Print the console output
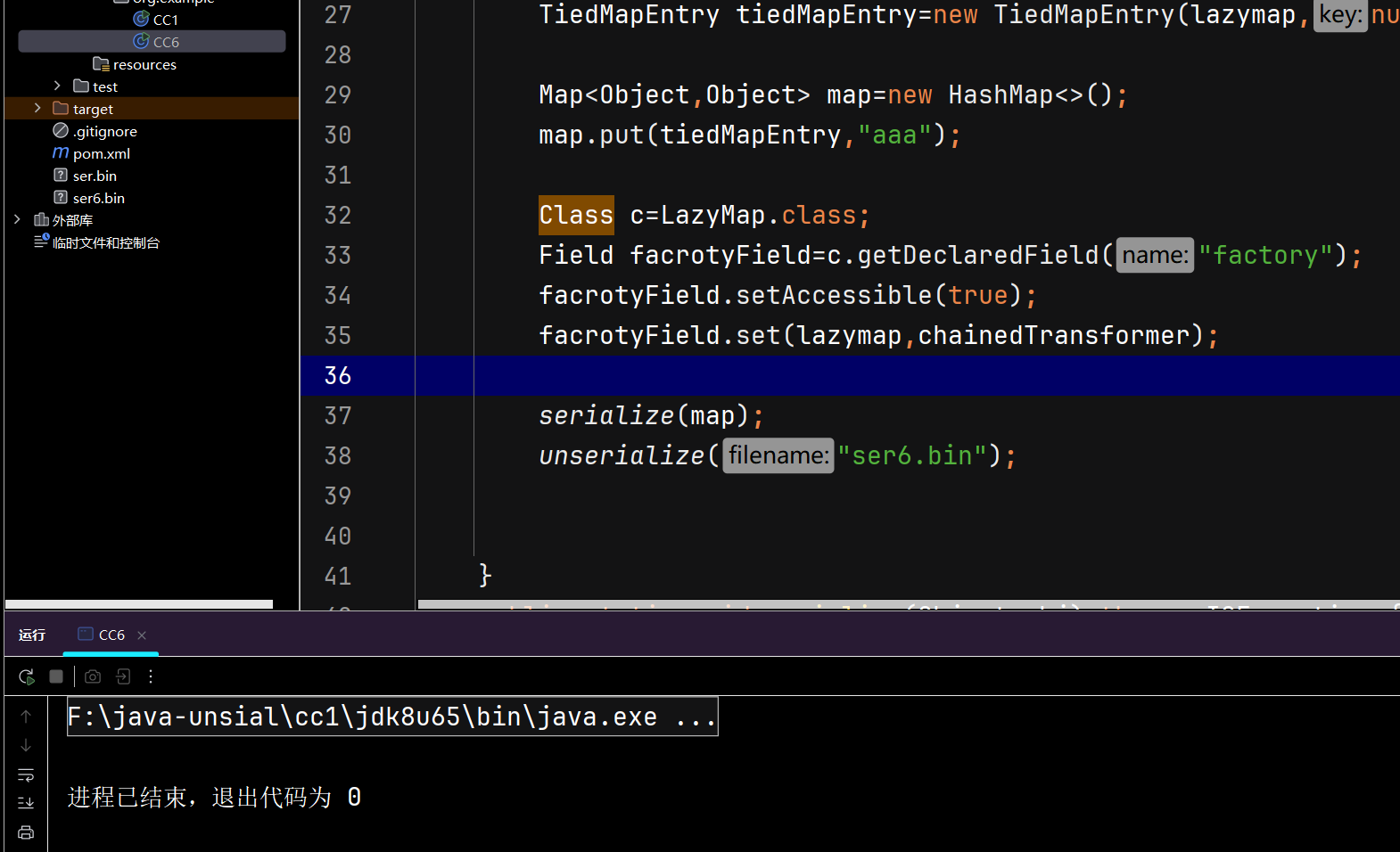The height and width of the screenshot is (852, 1400). [26, 832]
